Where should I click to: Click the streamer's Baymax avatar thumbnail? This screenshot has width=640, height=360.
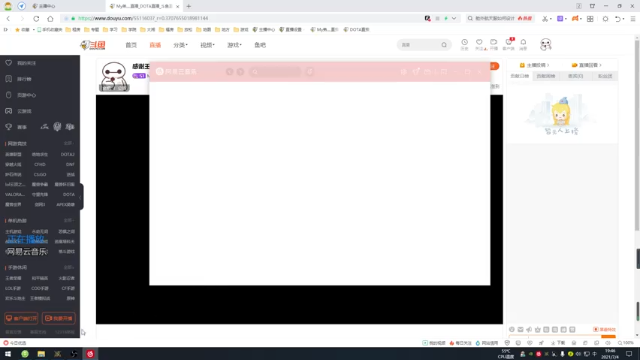[114, 76]
